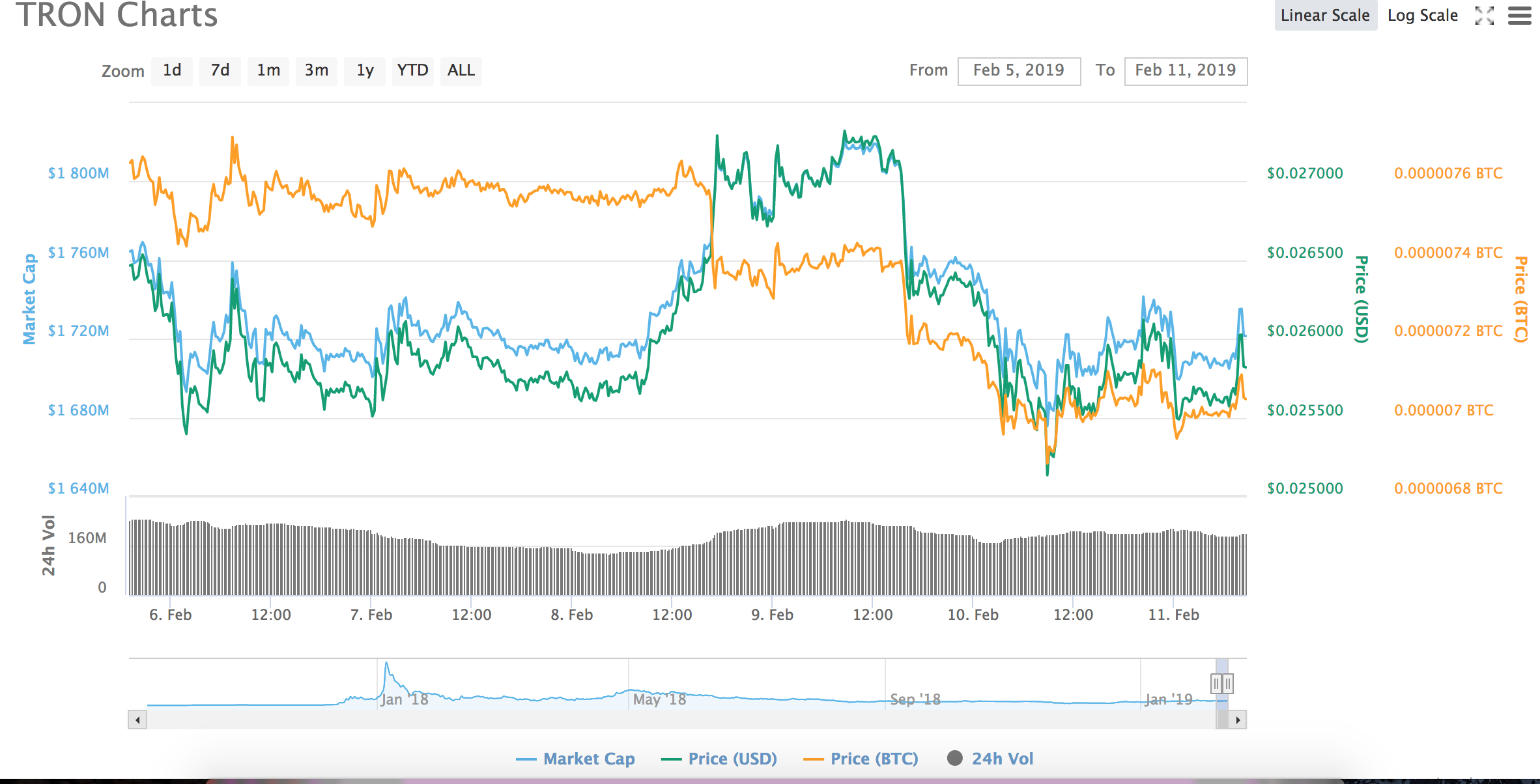Click the $1 640M axis label
This screenshot has width=1540, height=784.
tap(78, 488)
